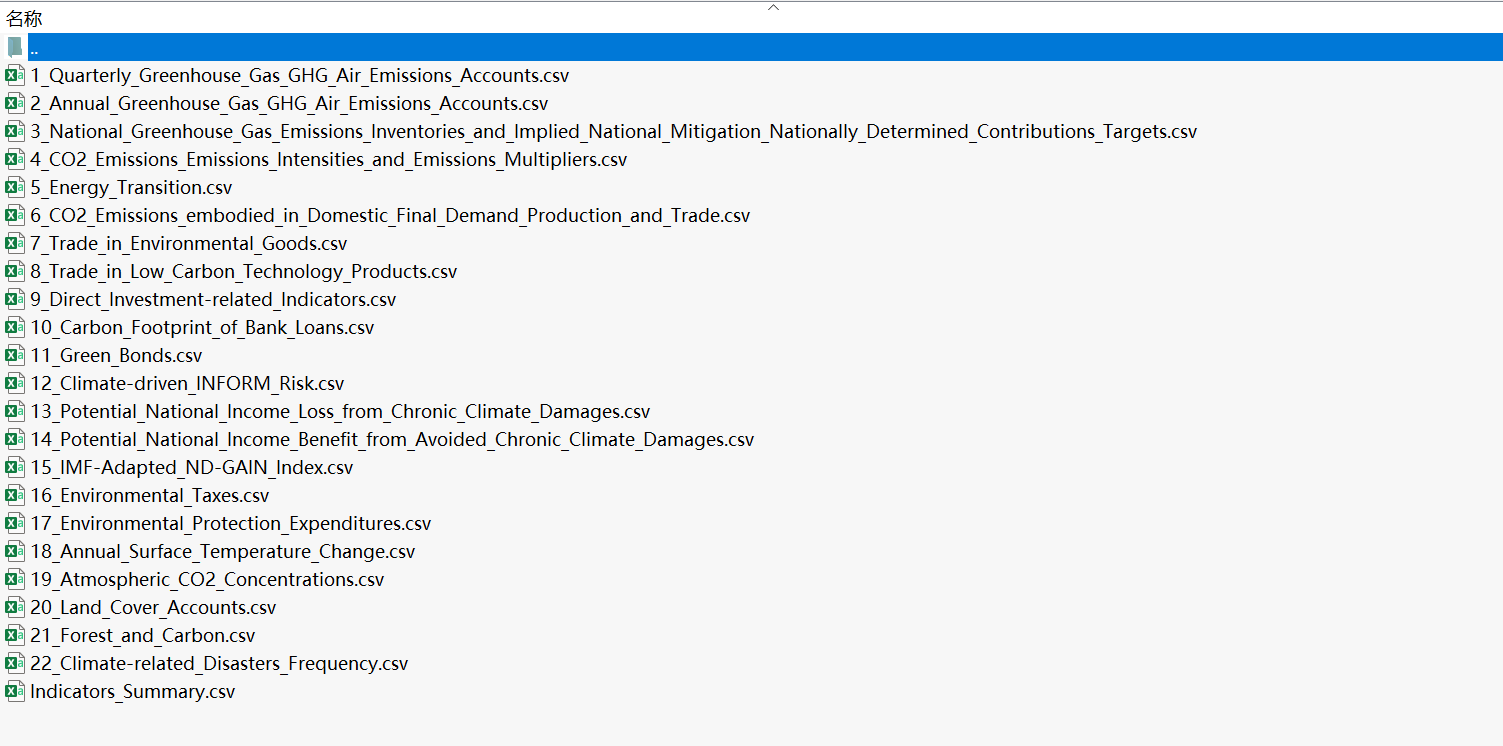Click the Excel icon of 2_Annual_Greenhouse_Gas_GHG_Air_Emissions_Accounts.csv
This screenshot has width=1503, height=746.
15,103
